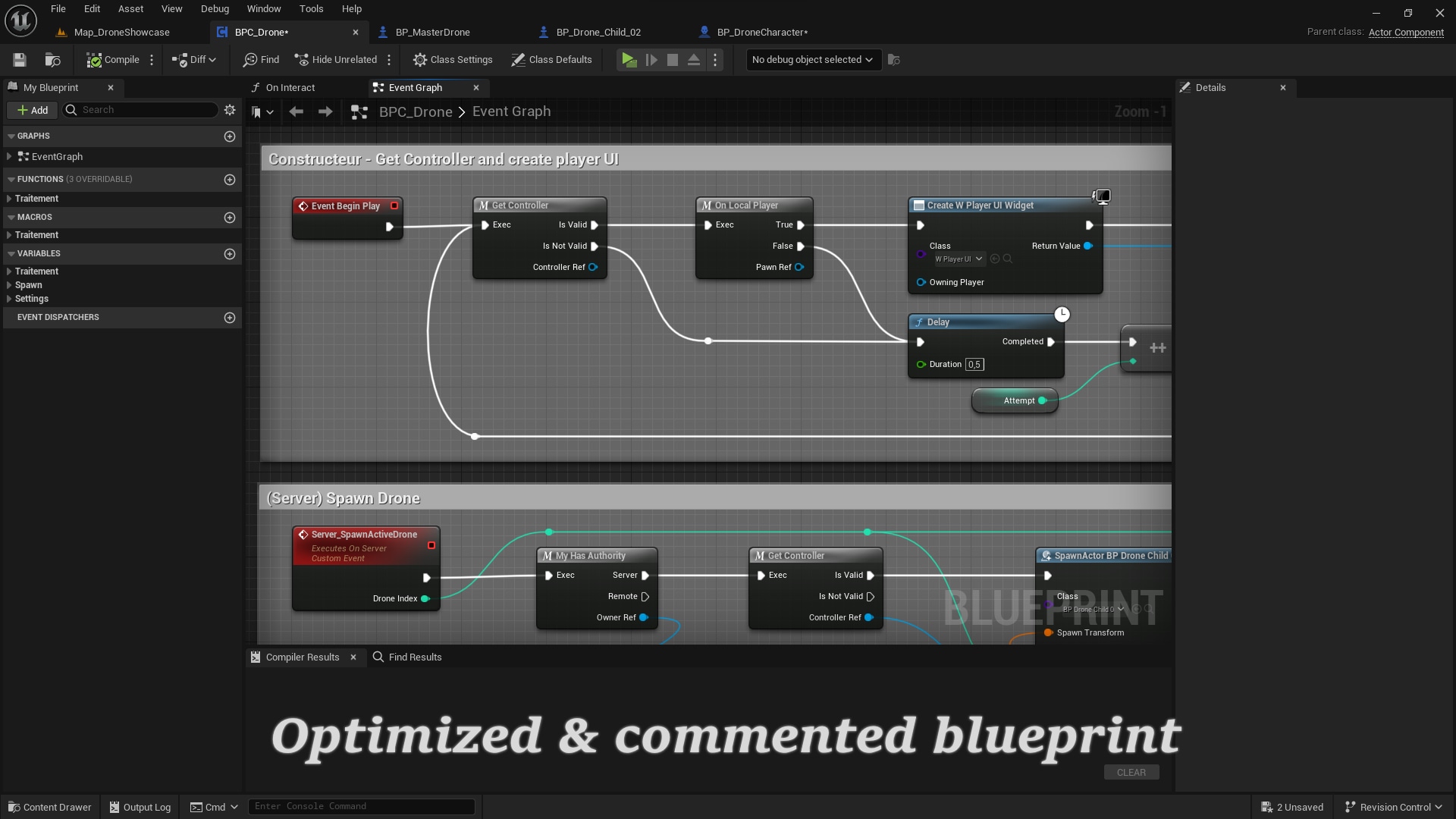This screenshot has height=819, width=1456.
Task: Open the No debug object selected dropdown
Action: pyautogui.click(x=811, y=60)
